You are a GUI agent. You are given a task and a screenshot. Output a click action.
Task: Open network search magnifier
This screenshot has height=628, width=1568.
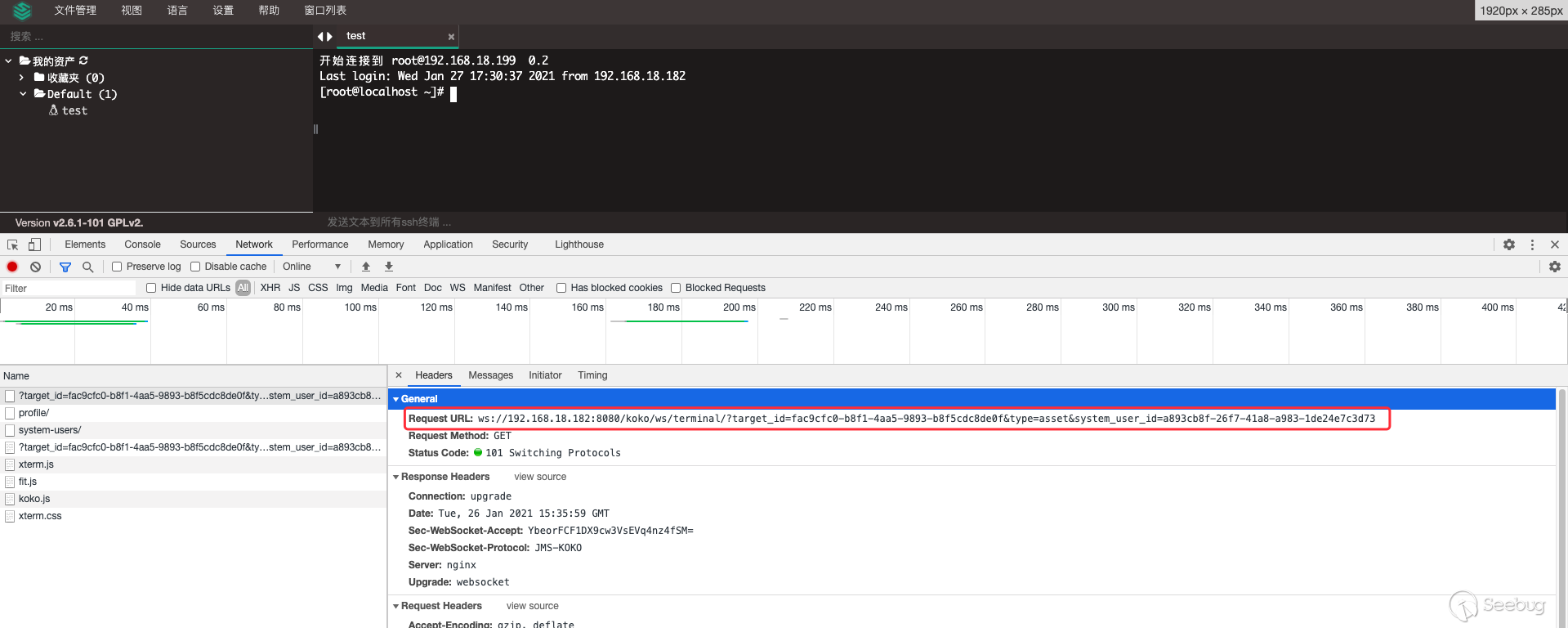[x=87, y=267]
